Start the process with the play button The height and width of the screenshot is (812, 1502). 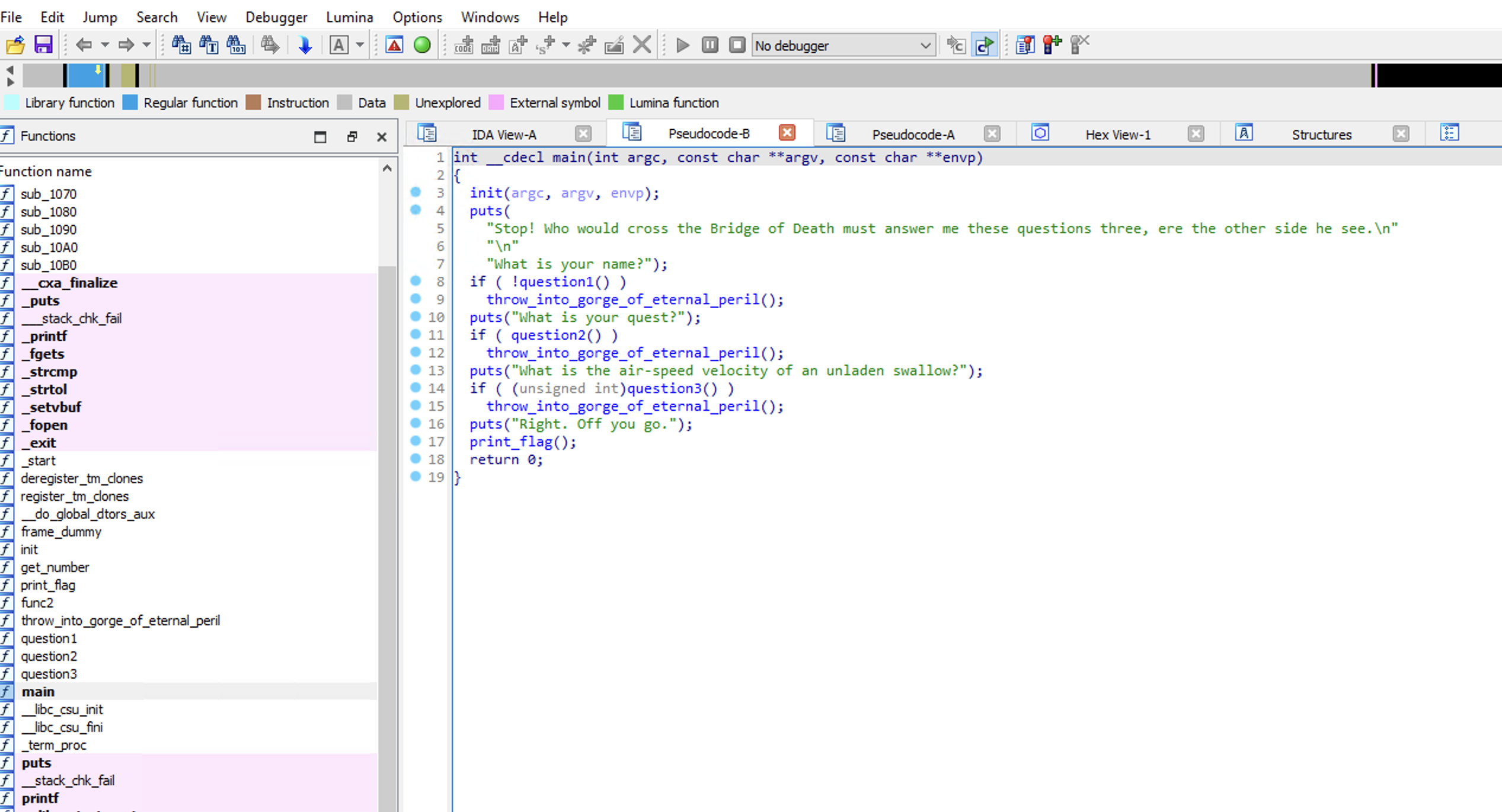tap(682, 45)
